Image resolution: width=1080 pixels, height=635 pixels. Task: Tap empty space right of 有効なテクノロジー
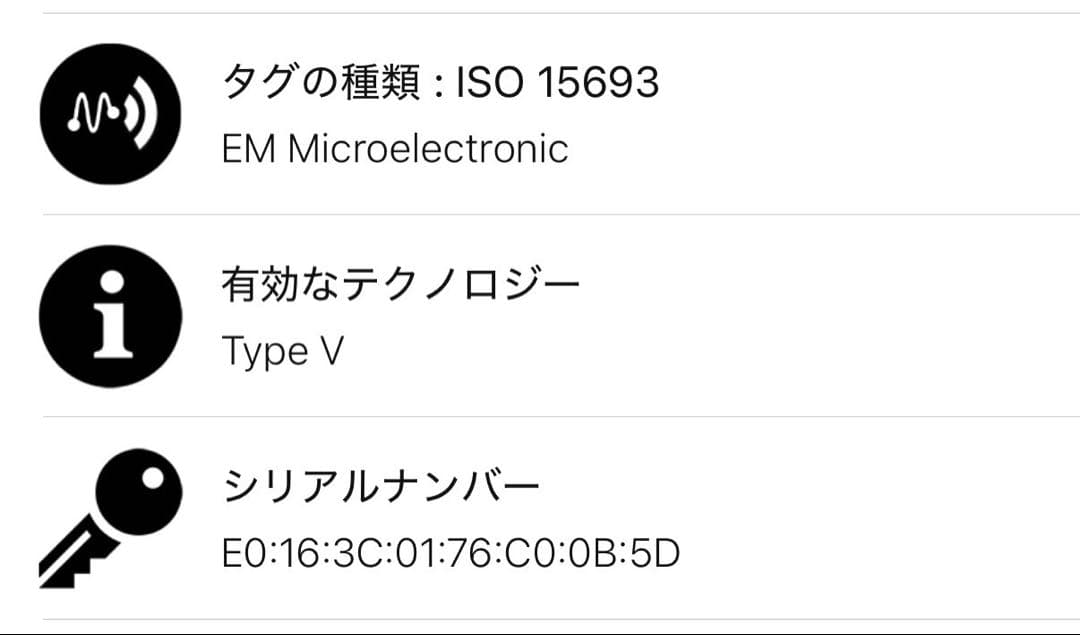tap(830, 286)
